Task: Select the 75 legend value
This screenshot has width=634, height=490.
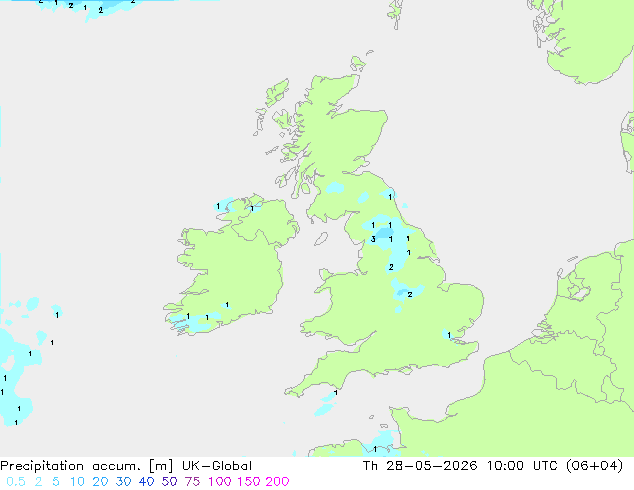Action: click(192, 482)
